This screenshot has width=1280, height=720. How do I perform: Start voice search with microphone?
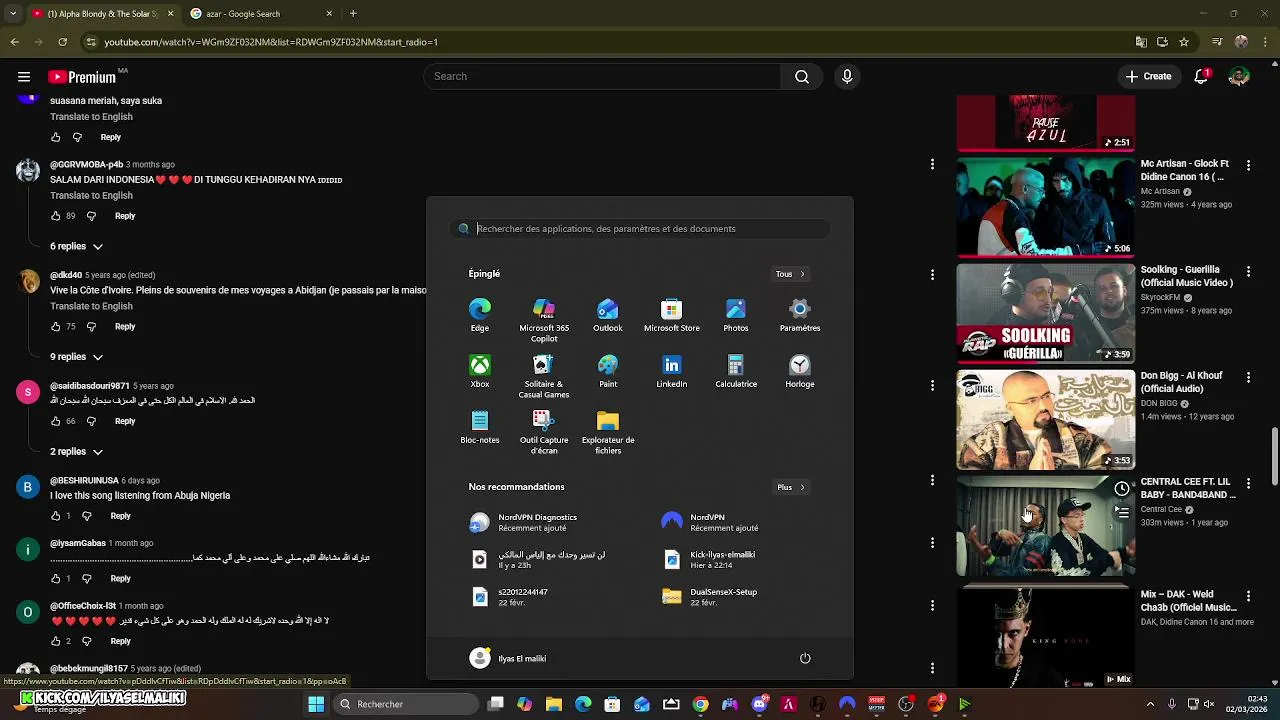tap(847, 76)
